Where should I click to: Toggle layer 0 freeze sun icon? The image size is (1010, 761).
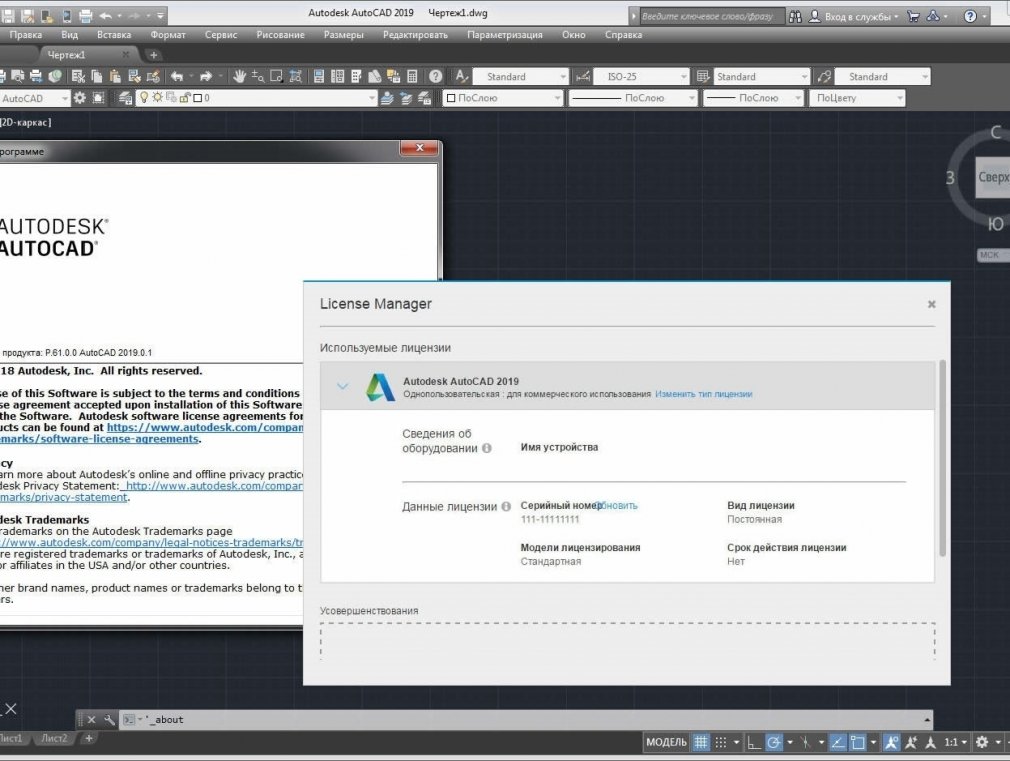tap(157, 97)
